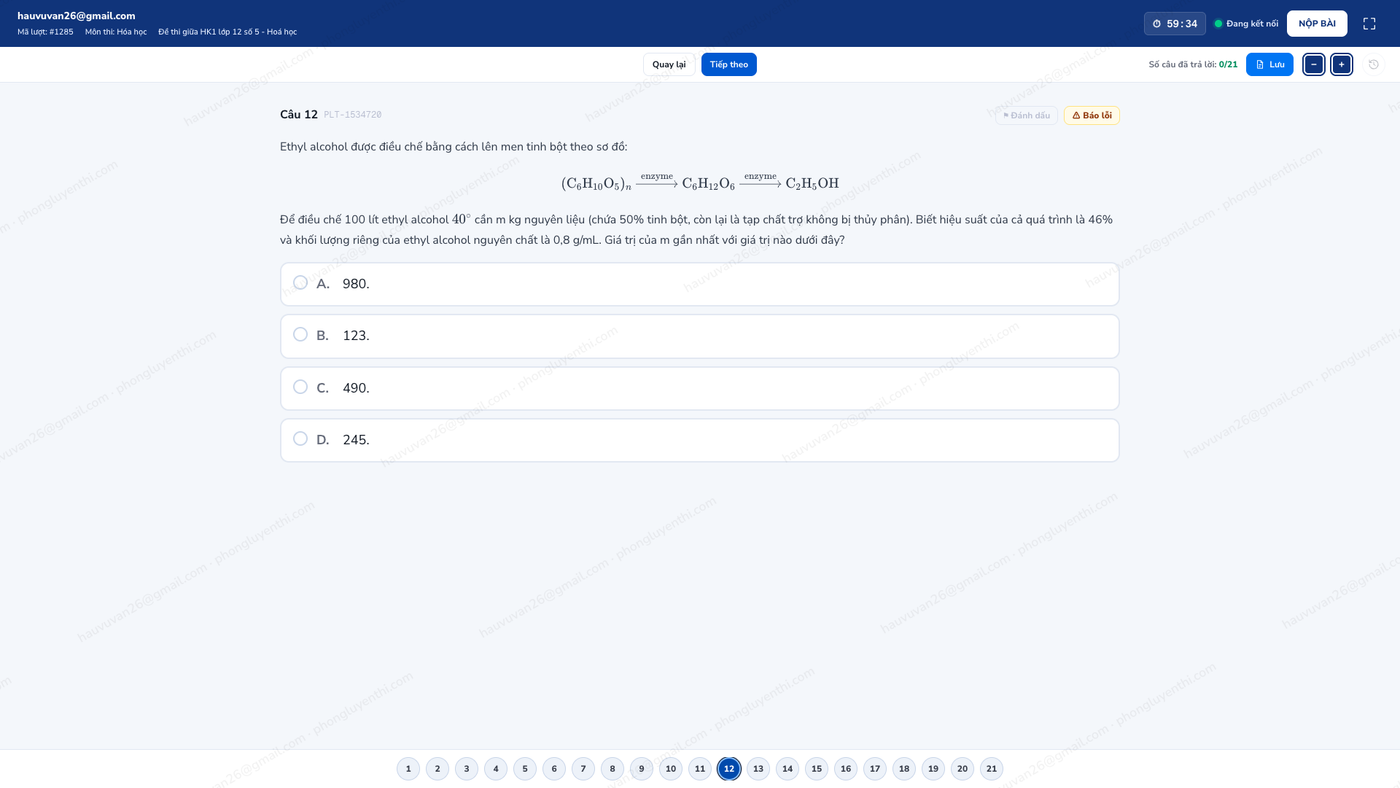
Task: Jump to question 6
Action: [x=554, y=769]
